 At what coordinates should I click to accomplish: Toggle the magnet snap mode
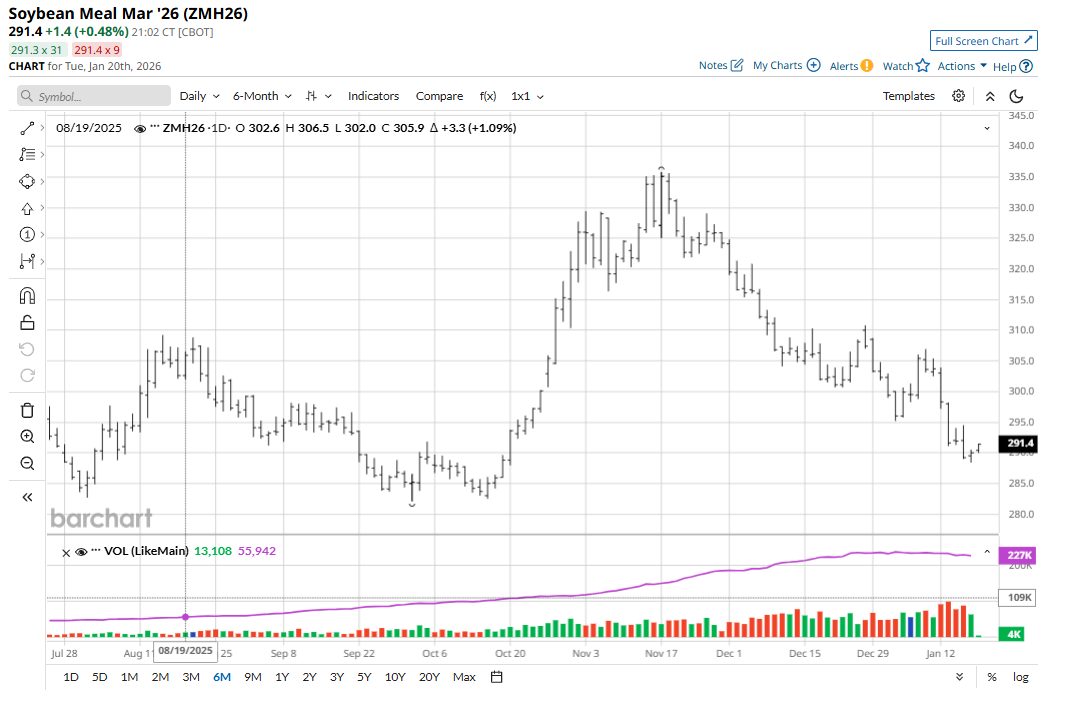(x=27, y=296)
